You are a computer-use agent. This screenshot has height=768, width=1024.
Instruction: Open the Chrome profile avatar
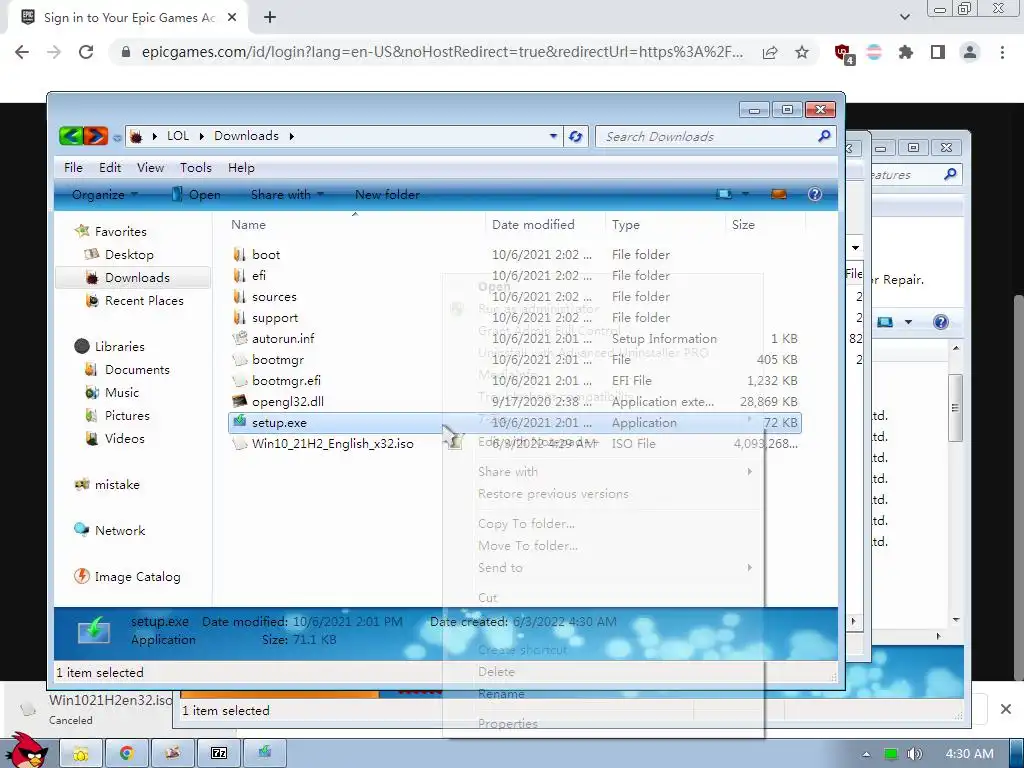tap(970, 52)
